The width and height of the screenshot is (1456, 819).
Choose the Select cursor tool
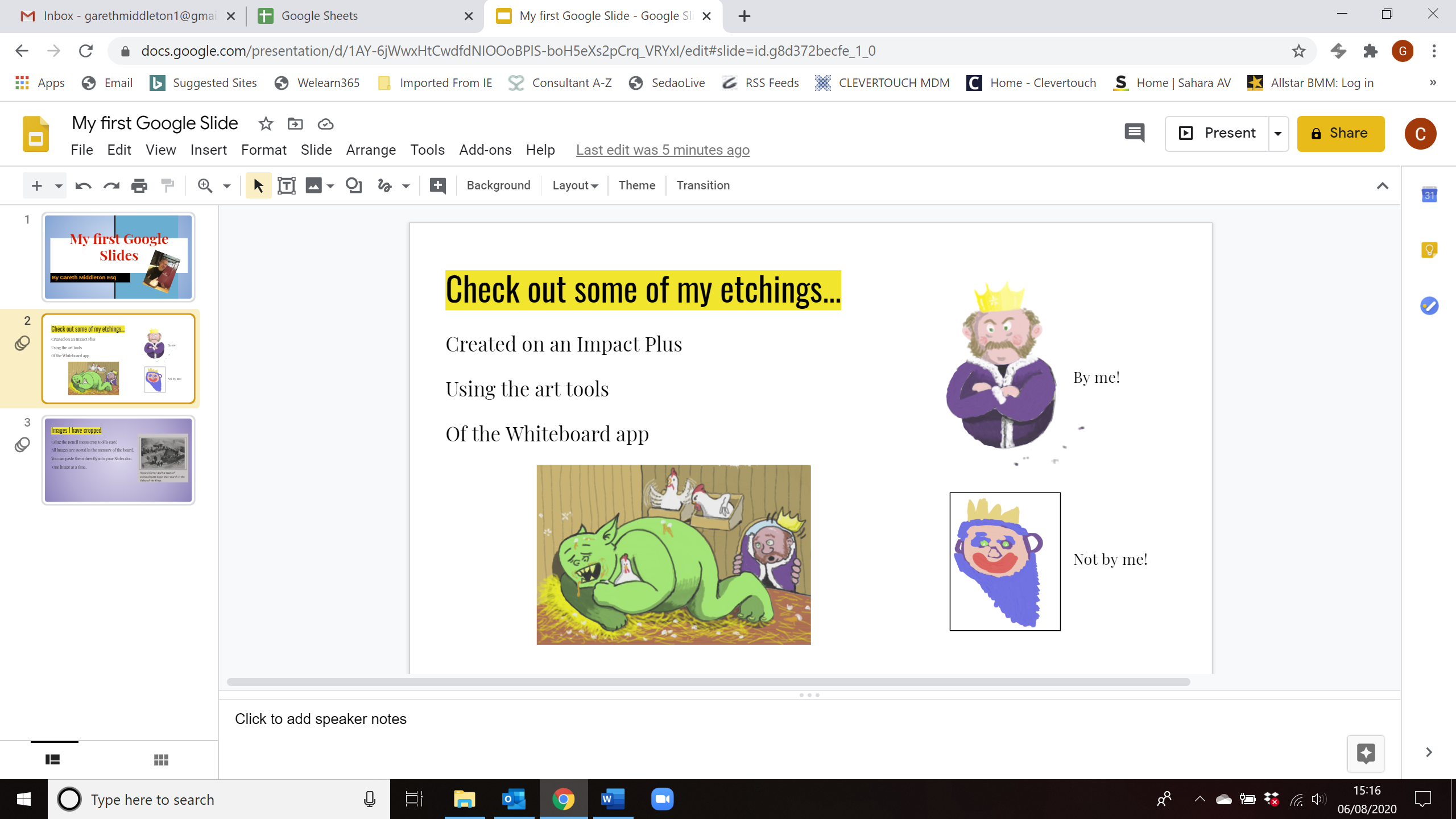pyautogui.click(x=258, y=185)
